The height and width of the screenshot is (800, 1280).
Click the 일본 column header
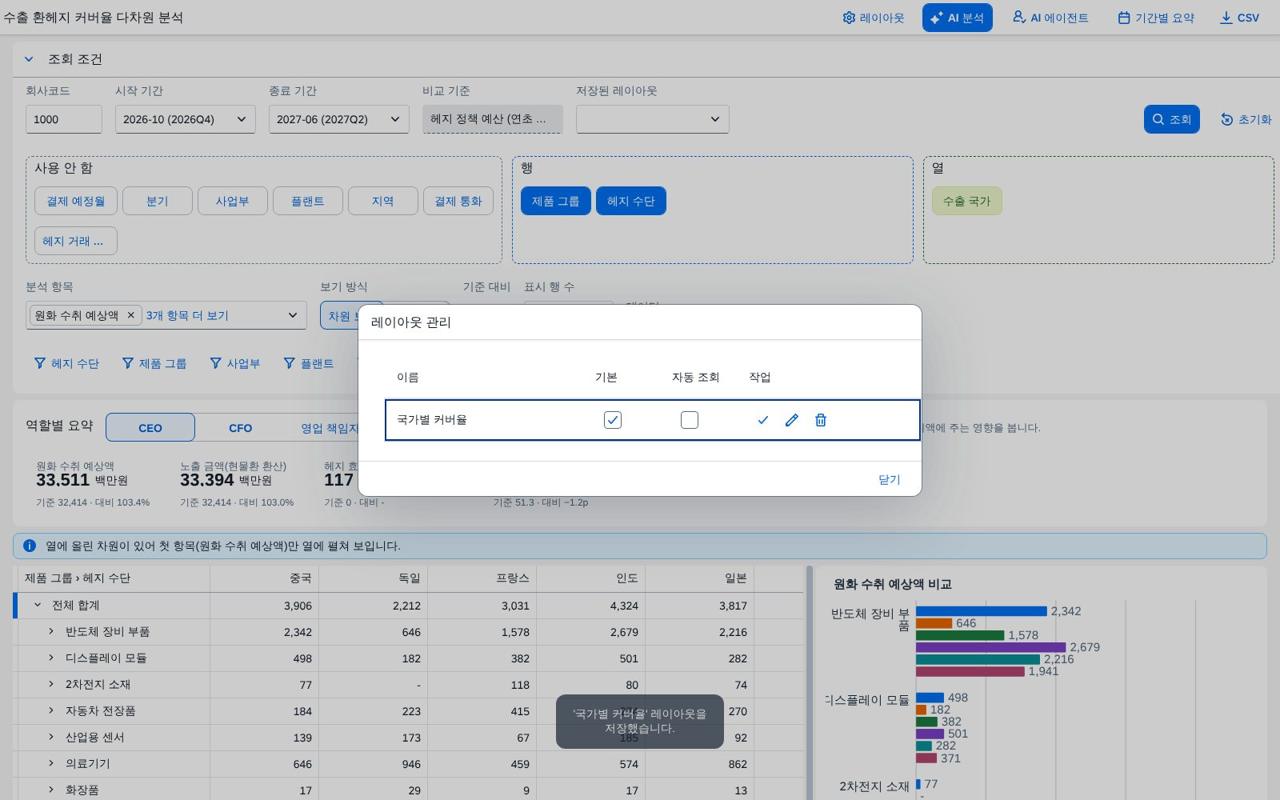[x=699, y=578]
